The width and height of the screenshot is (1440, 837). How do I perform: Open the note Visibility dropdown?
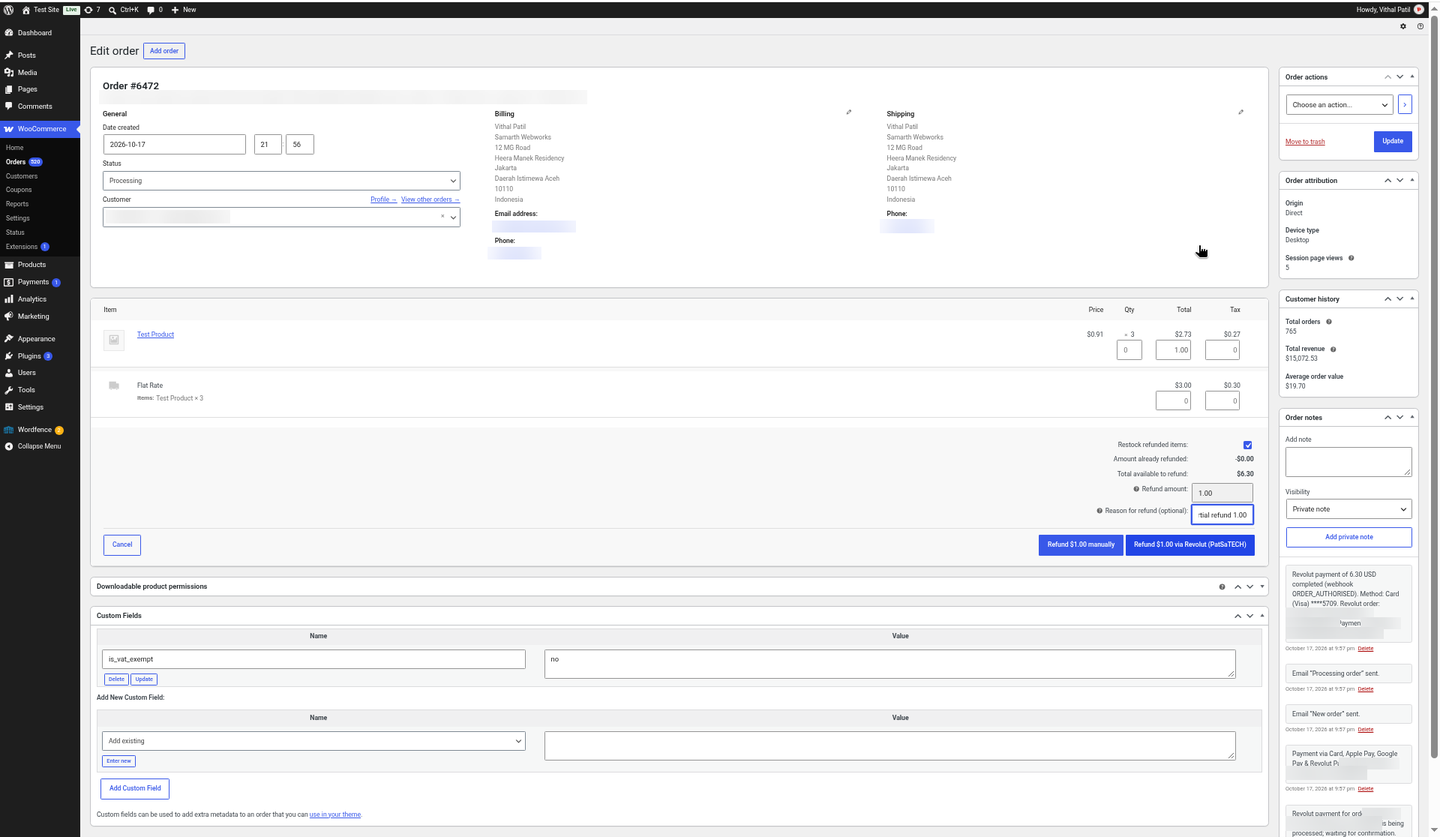click(x=1348, y=509)
